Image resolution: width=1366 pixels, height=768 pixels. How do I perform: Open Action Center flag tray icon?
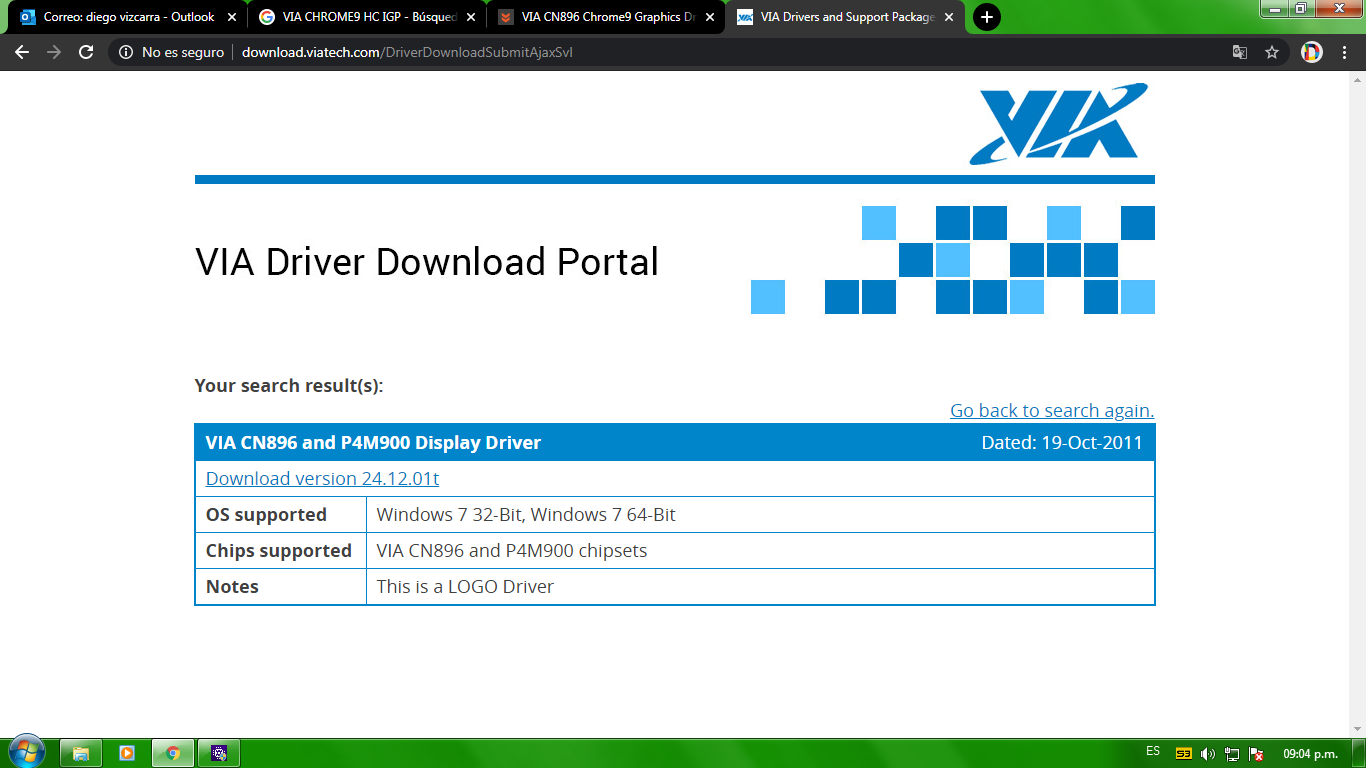tap(1256, 753)
